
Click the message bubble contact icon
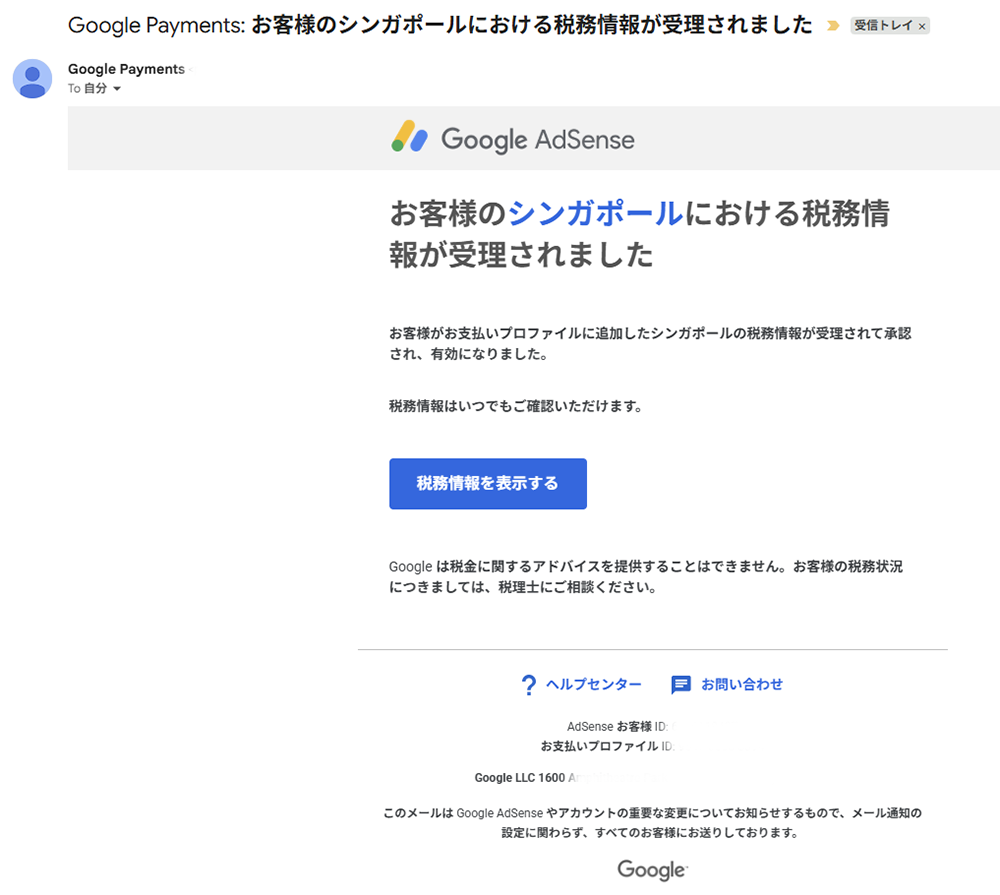[x=681, y=685]
